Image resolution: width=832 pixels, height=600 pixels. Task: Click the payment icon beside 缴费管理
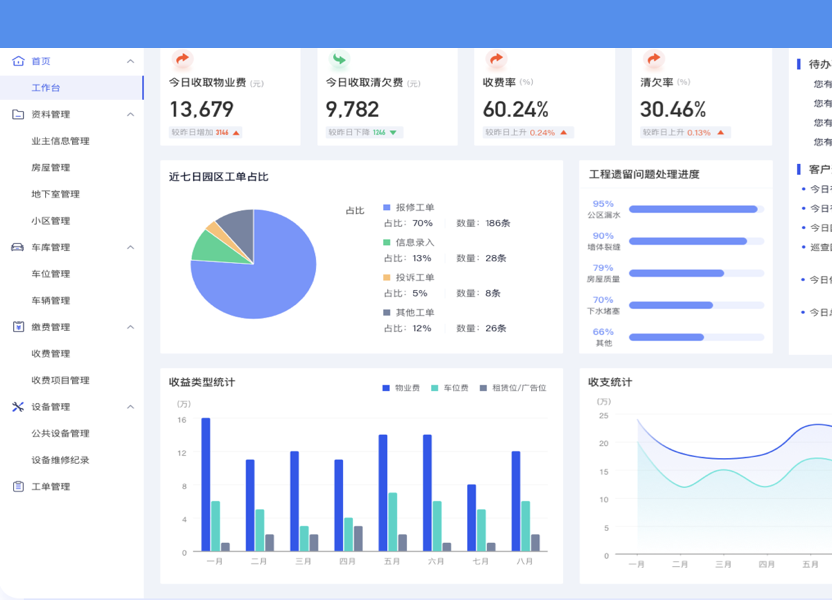[x=18, y=327]
